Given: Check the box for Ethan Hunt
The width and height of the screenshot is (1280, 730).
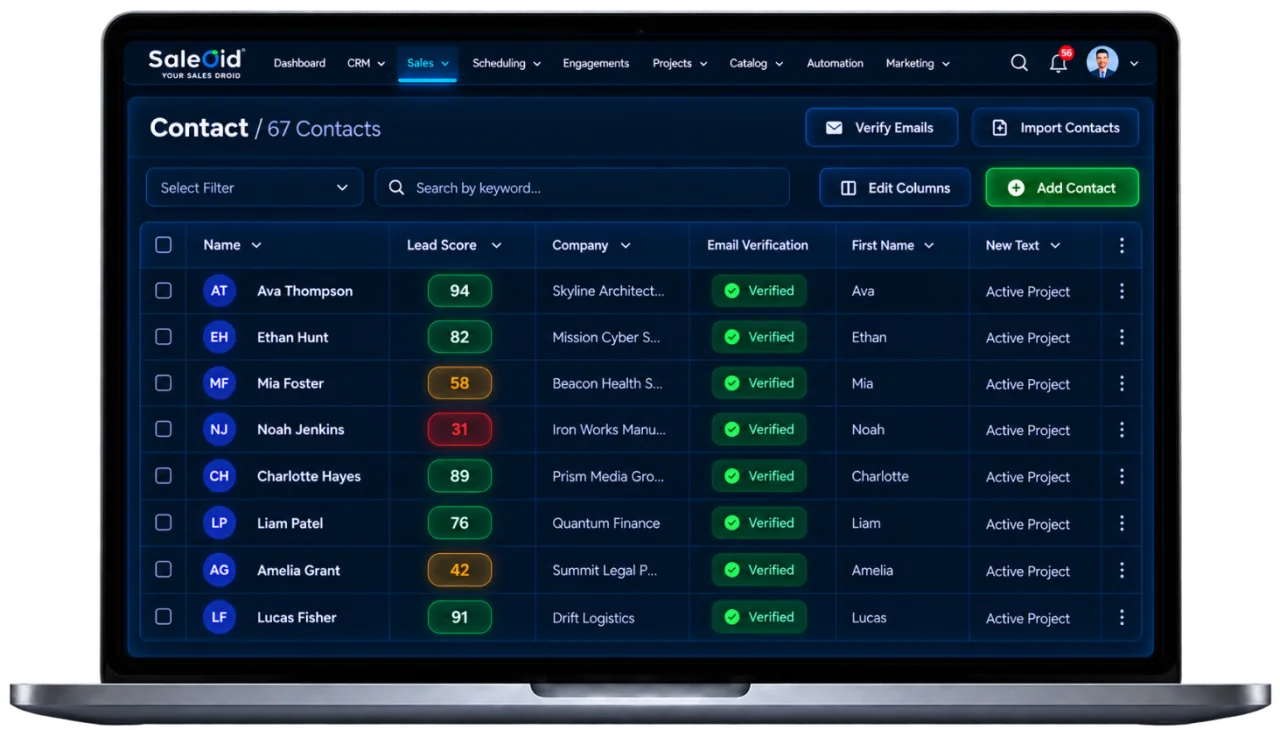Looking at the screenshot, I should [164, 337].
